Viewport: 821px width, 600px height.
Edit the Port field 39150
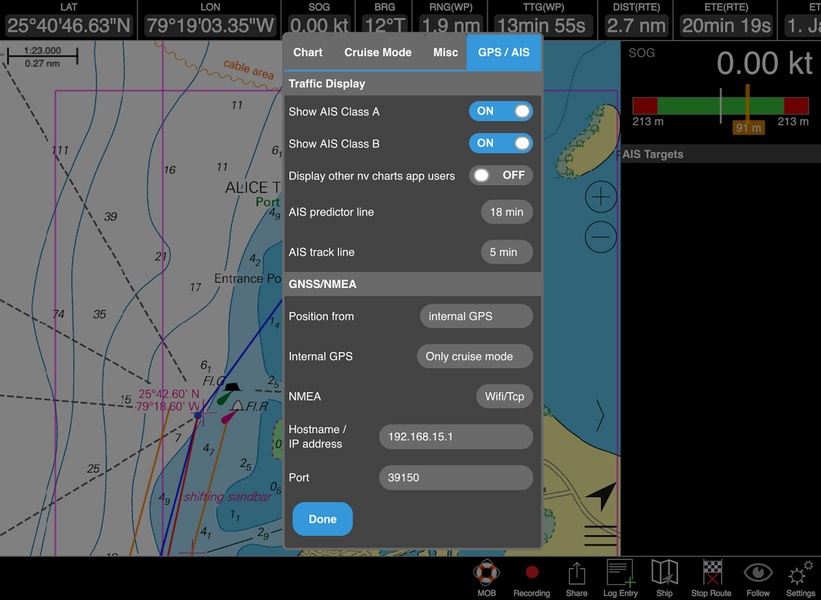pos(456,477)
